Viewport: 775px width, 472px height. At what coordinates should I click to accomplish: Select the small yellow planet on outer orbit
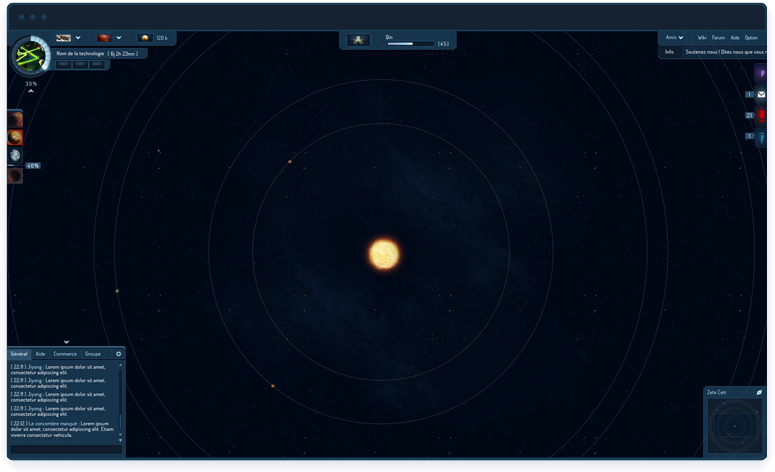117,291
